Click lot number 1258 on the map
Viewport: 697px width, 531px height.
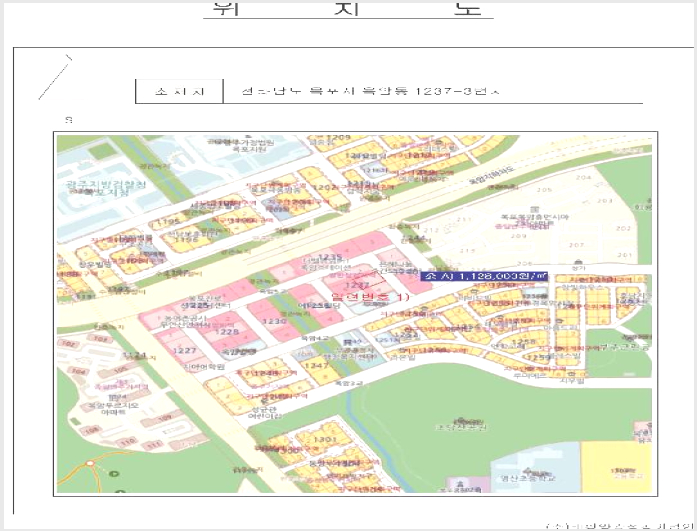tap(526, 342)
